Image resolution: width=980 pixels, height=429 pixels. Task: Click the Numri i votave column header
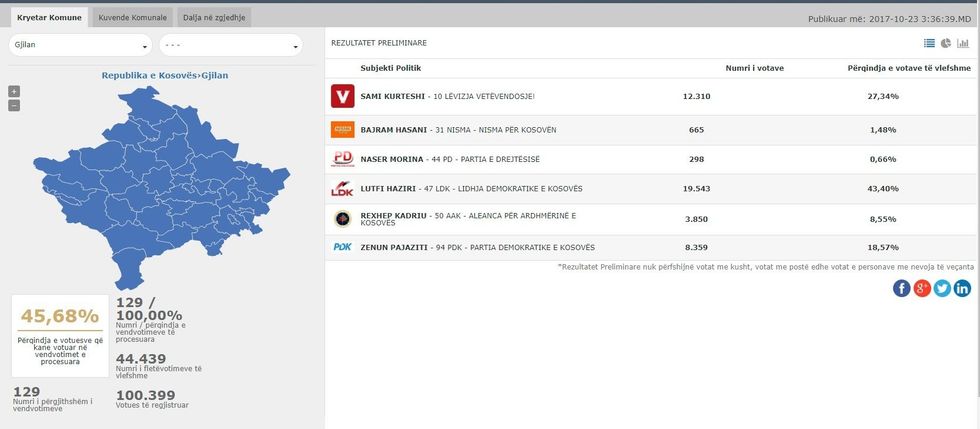tap(754, 67)
